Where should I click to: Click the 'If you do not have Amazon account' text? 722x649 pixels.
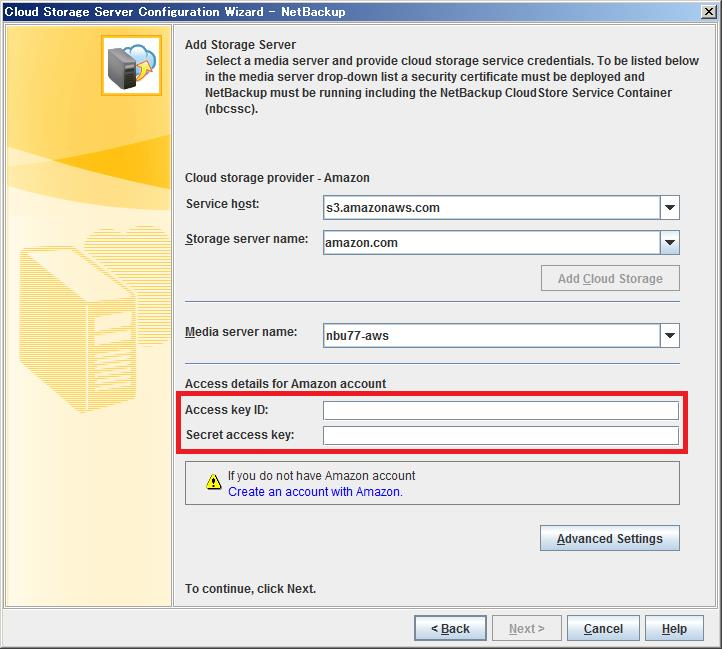[x=321, y=475]
